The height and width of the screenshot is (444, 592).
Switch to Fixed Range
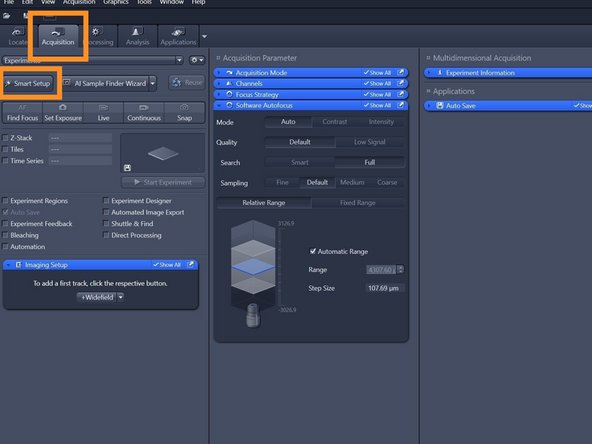[358, 203]
